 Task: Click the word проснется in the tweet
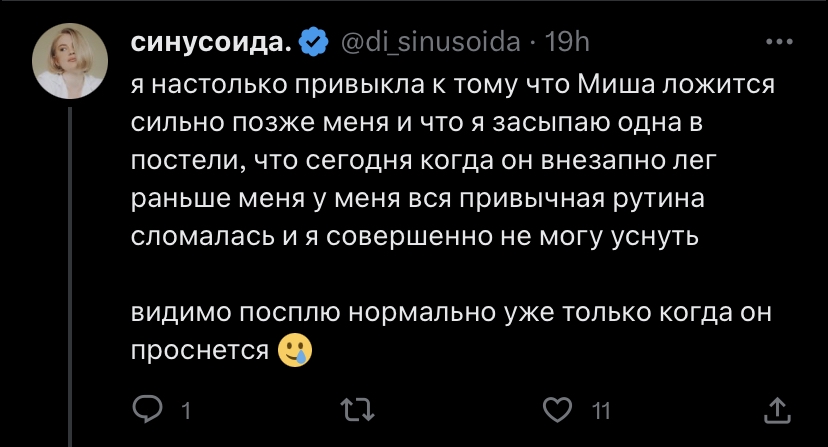tap(200, 350)
